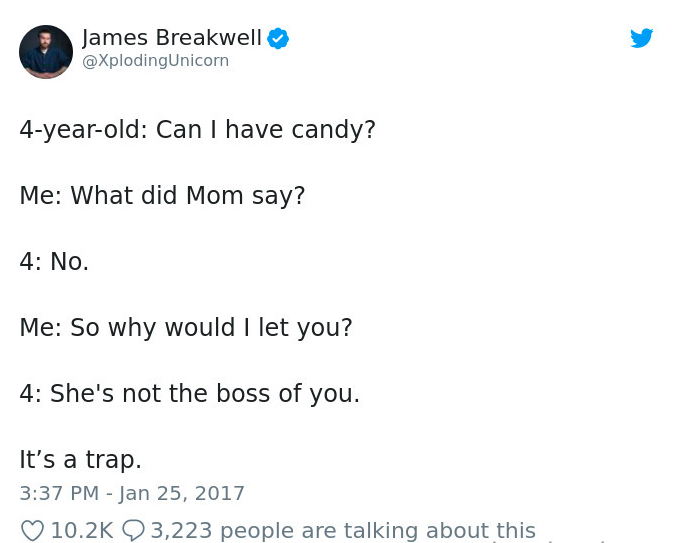The height and width of the screenshot is (543, 679).
Task: Like the tweet with the heart icon
Action: click(x=32, y=530)
